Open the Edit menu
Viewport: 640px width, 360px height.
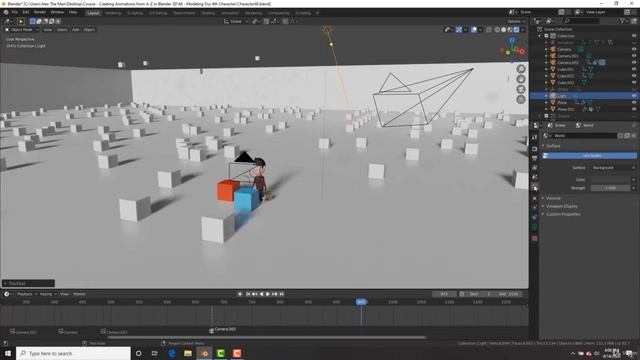(26, 12)
